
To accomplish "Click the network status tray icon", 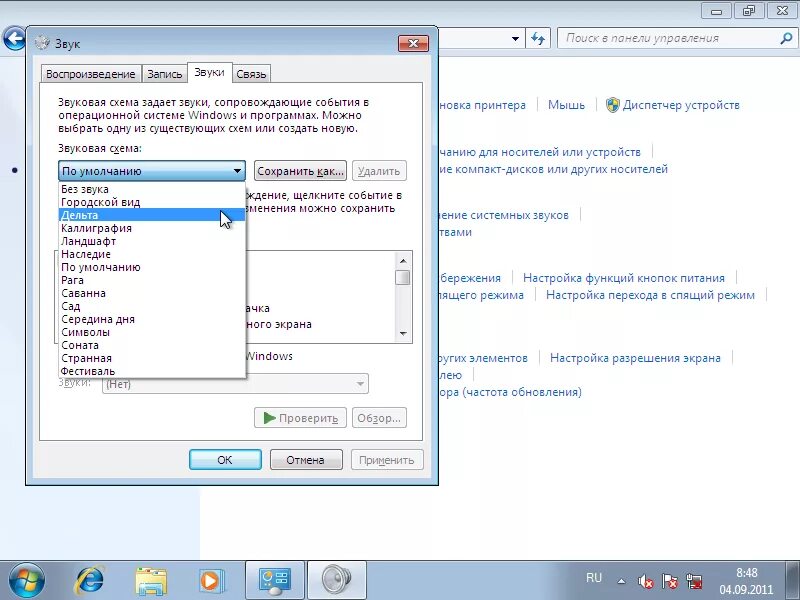I will point(694,581).
